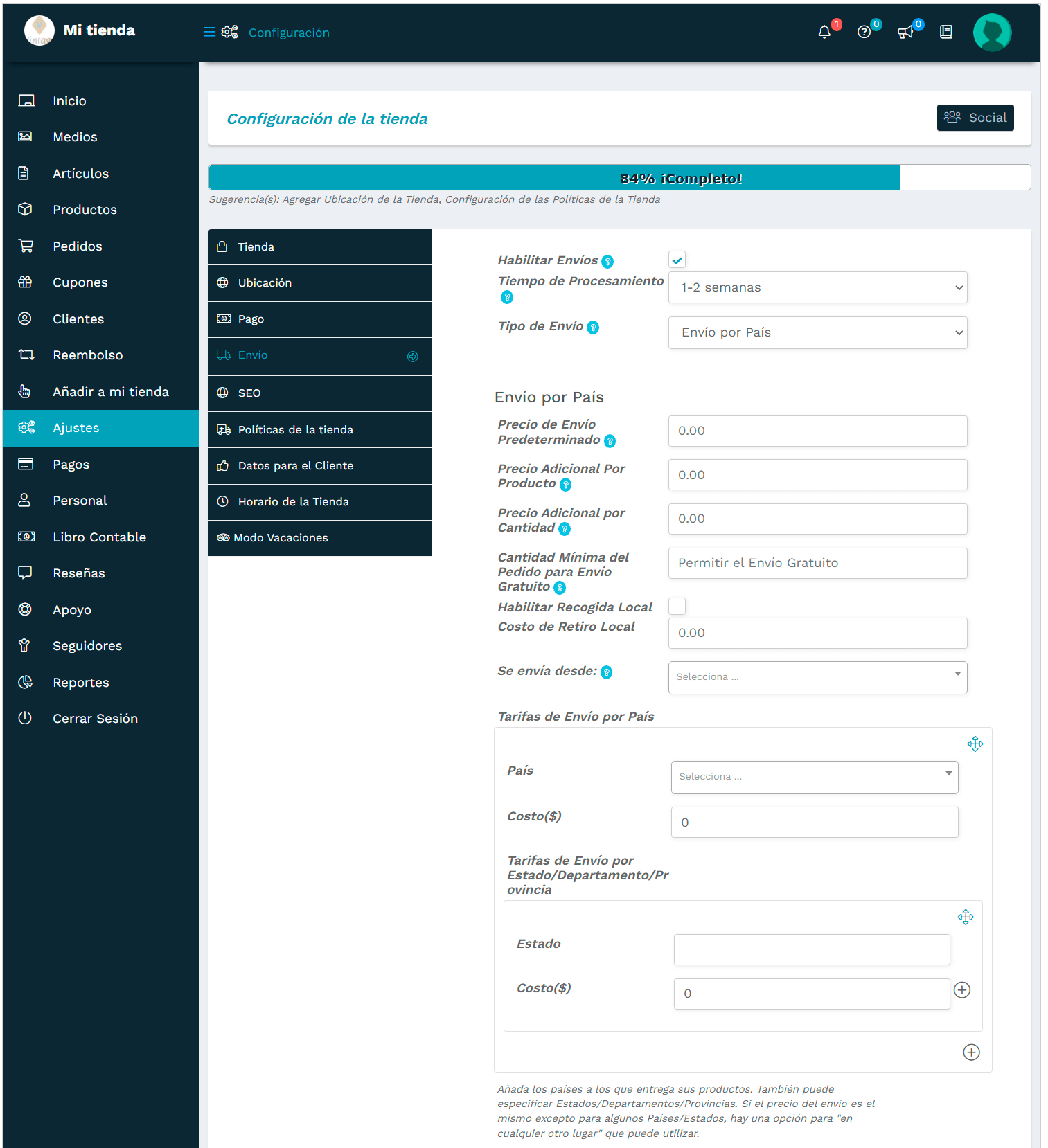Open the user profile avatar
This screenshot has height=1148, width=1048.
[992, 32]
